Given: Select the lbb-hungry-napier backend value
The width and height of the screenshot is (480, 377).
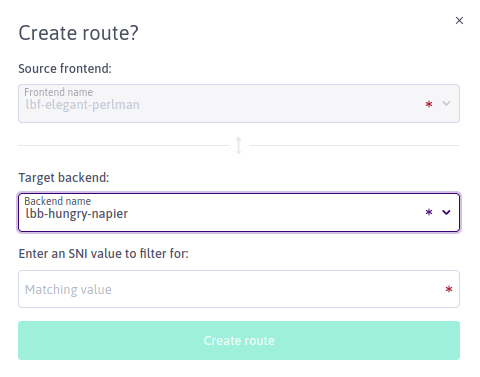Looking at the screenshot, I should pyautogui.click(x=77, y=214).
